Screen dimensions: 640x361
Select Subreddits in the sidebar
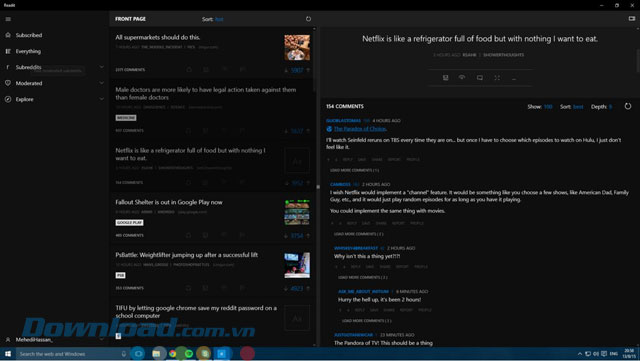click(x=28, y=67)
